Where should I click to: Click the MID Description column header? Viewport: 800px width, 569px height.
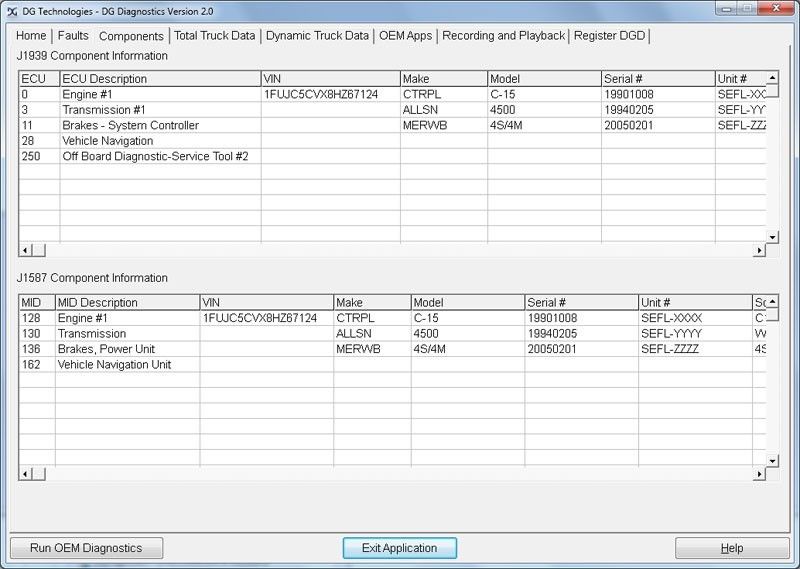[x=127, y=302]
